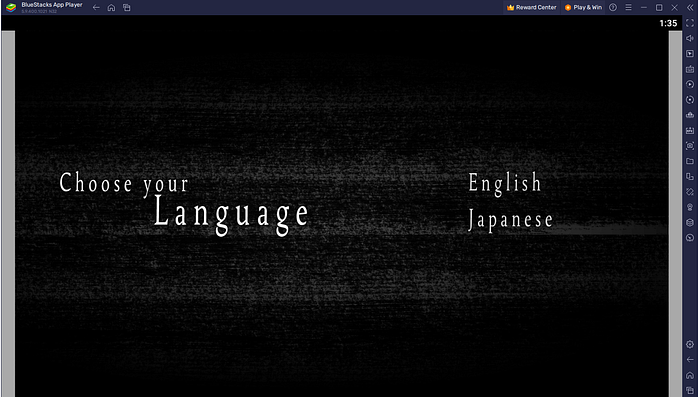This screenshot has height=397, width=700.
Task: Collapse the right sidebar with double chevron
Action: pos(690,8)
